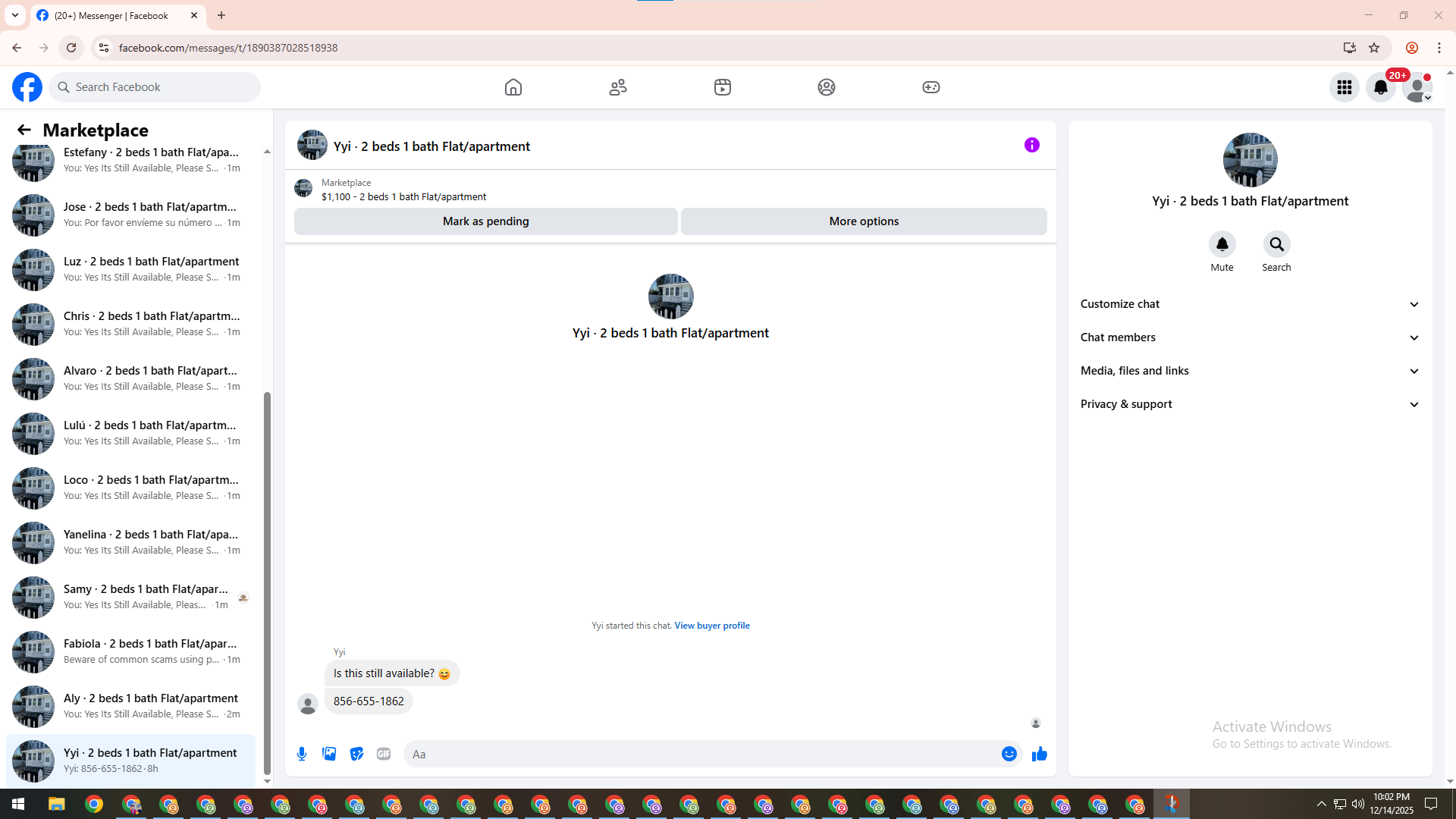This screenshot has height=819, width=1456.
Task: Click the voice clip microphone icon
Action: pyautogui.click(x=302, y=754)
